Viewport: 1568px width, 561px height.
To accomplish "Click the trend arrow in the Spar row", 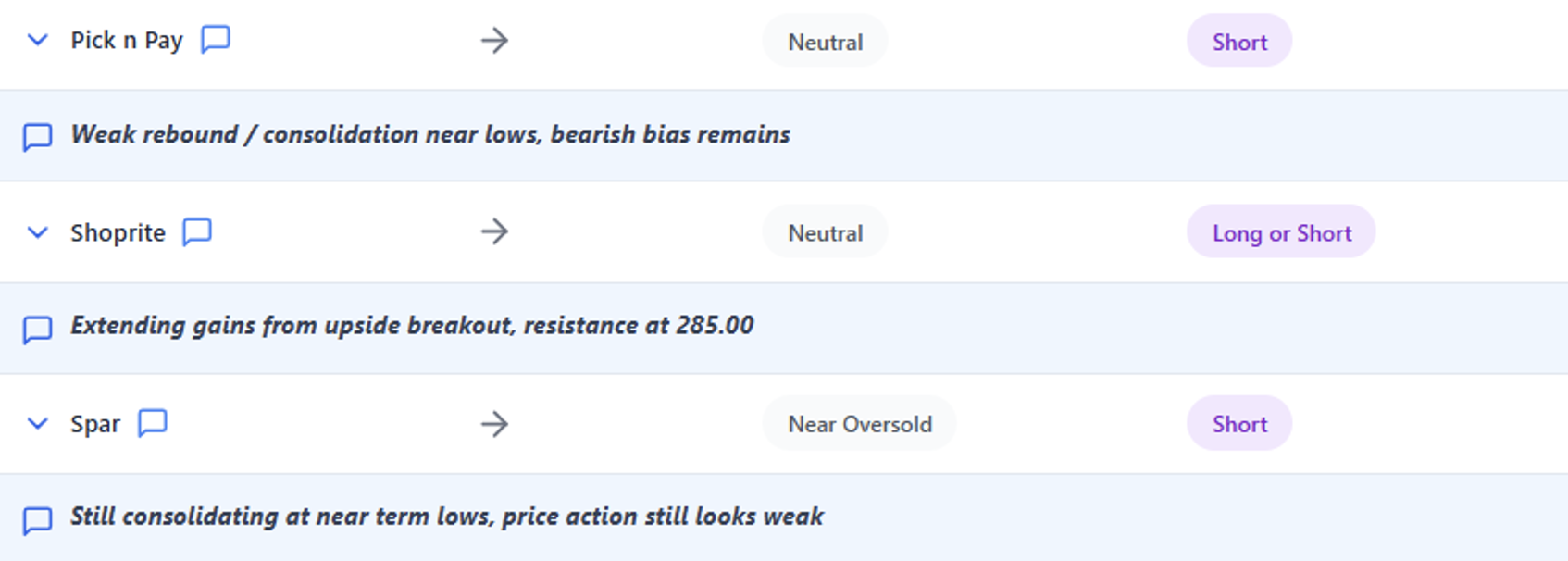I will click(x=495, y=424).
